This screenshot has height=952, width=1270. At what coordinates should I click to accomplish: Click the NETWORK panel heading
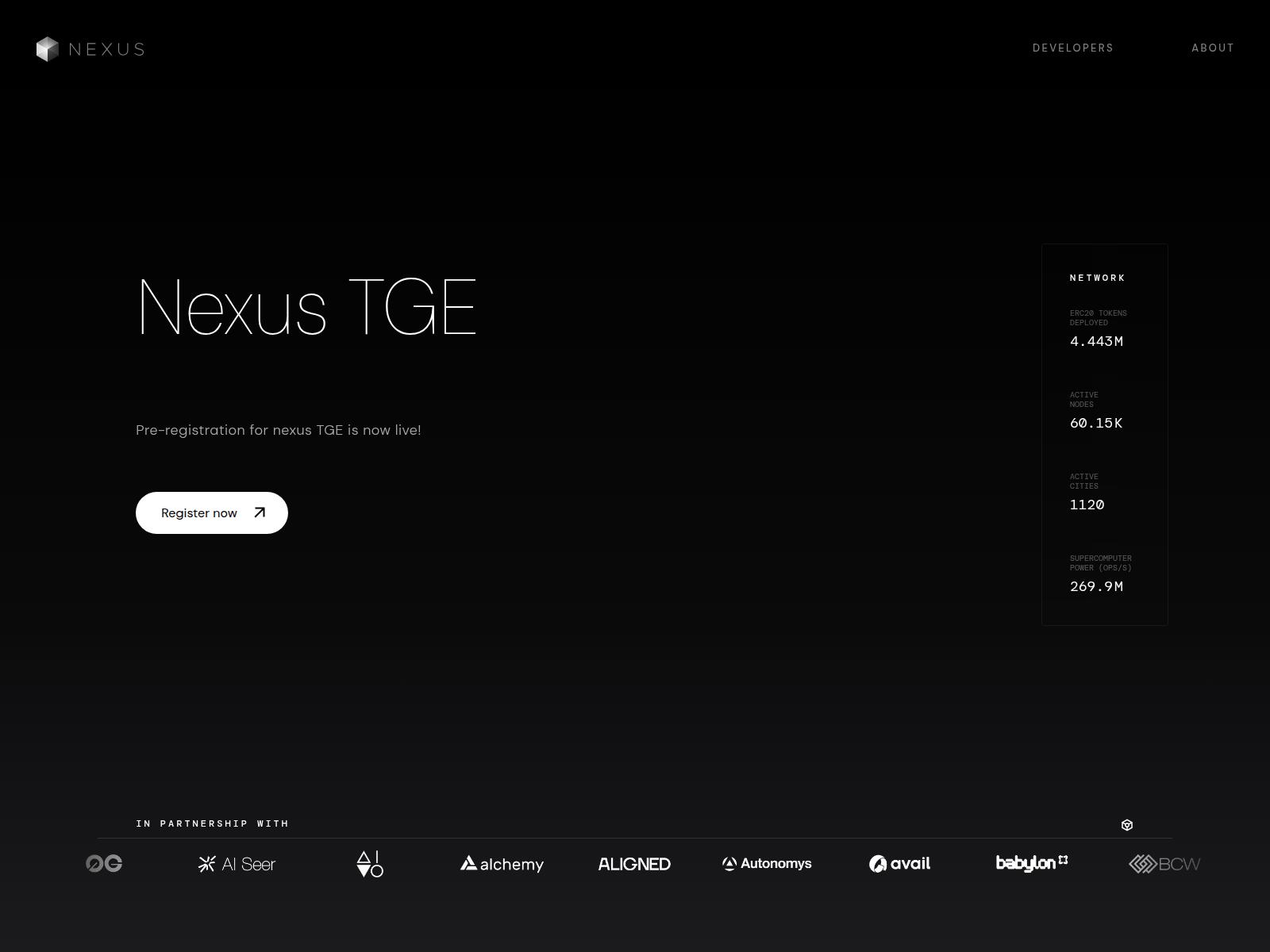[x=1097, y=278]
